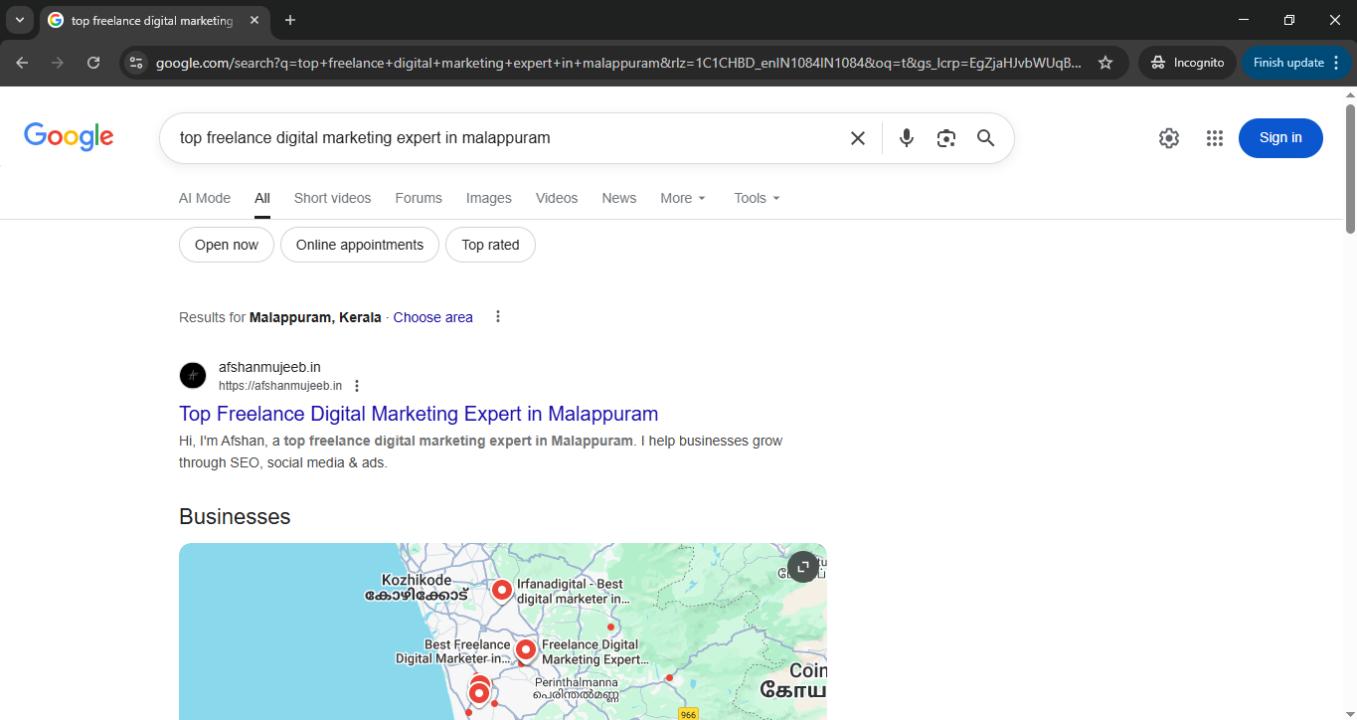Viewport: 1357px width, 720px height.
Task: Open the Tools dropdown
Action: (756, 198)
